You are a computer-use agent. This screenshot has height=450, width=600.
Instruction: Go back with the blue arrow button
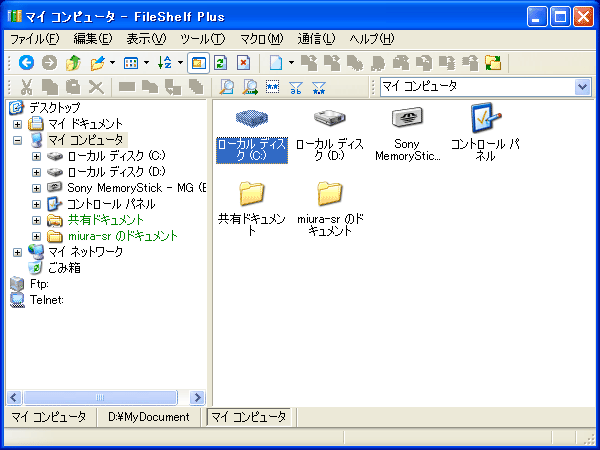[x=26, y=62]
